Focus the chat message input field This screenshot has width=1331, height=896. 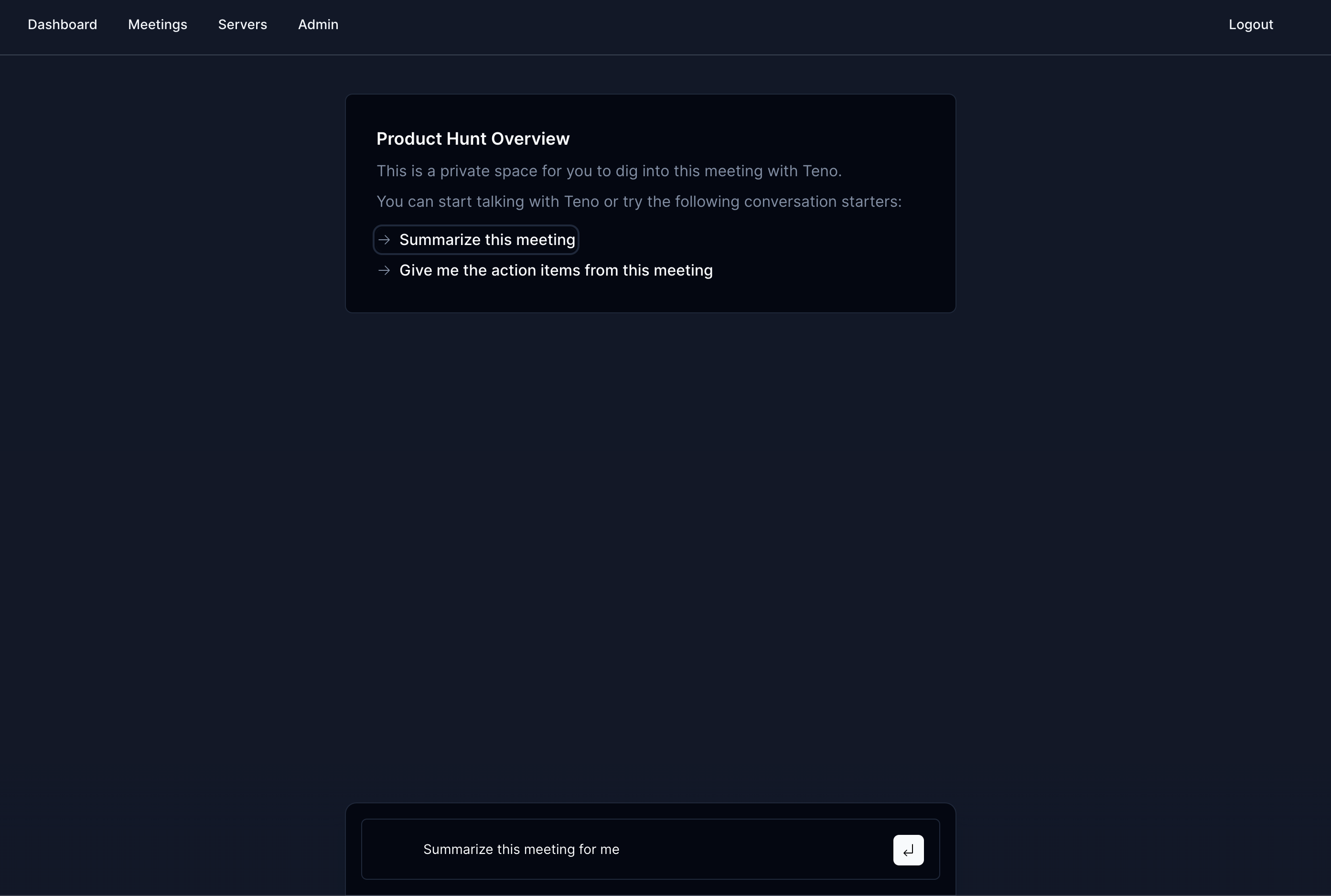pos(743,850)
